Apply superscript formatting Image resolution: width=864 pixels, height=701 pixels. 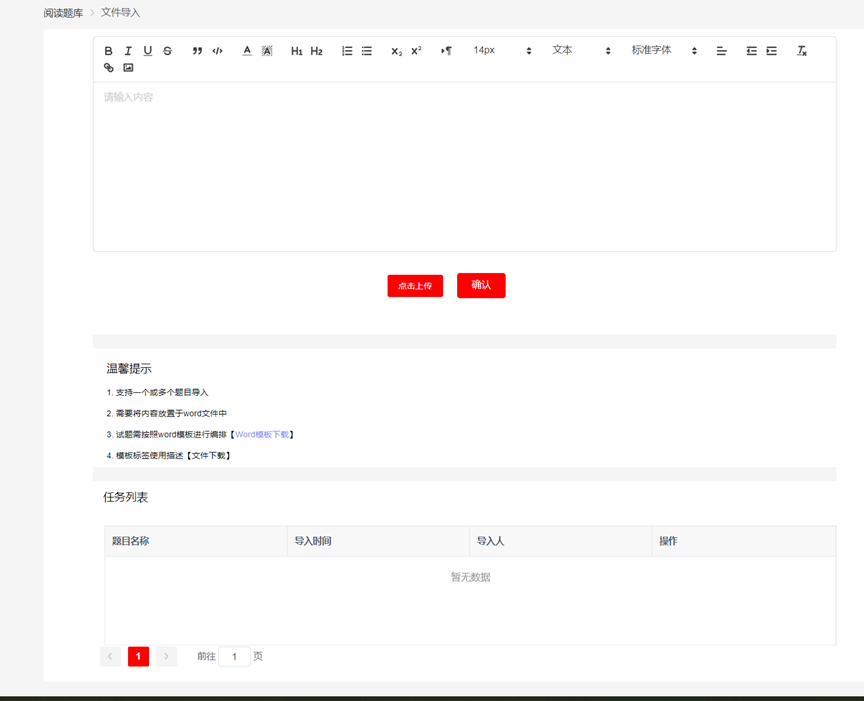tap(416, 51)
